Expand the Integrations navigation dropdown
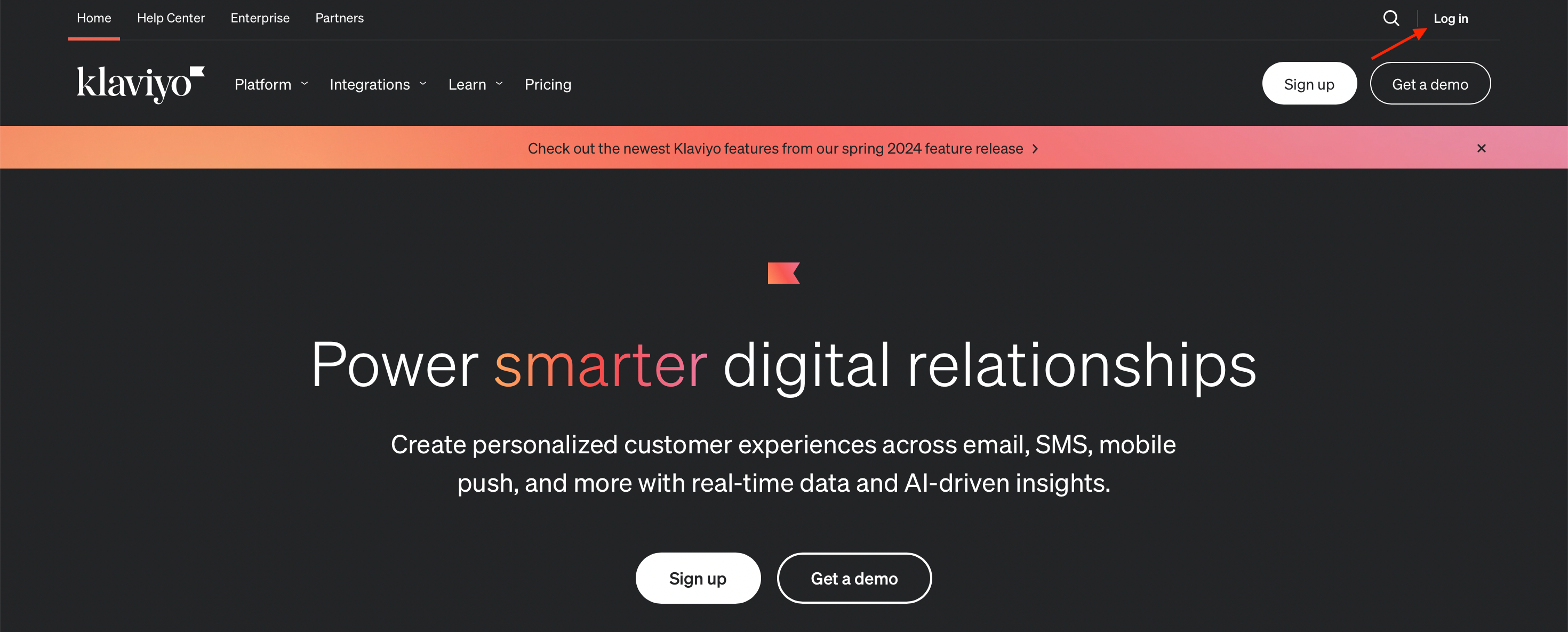Image resolution: width=1568 pixels, height=632 pixels. pos(378,83)
